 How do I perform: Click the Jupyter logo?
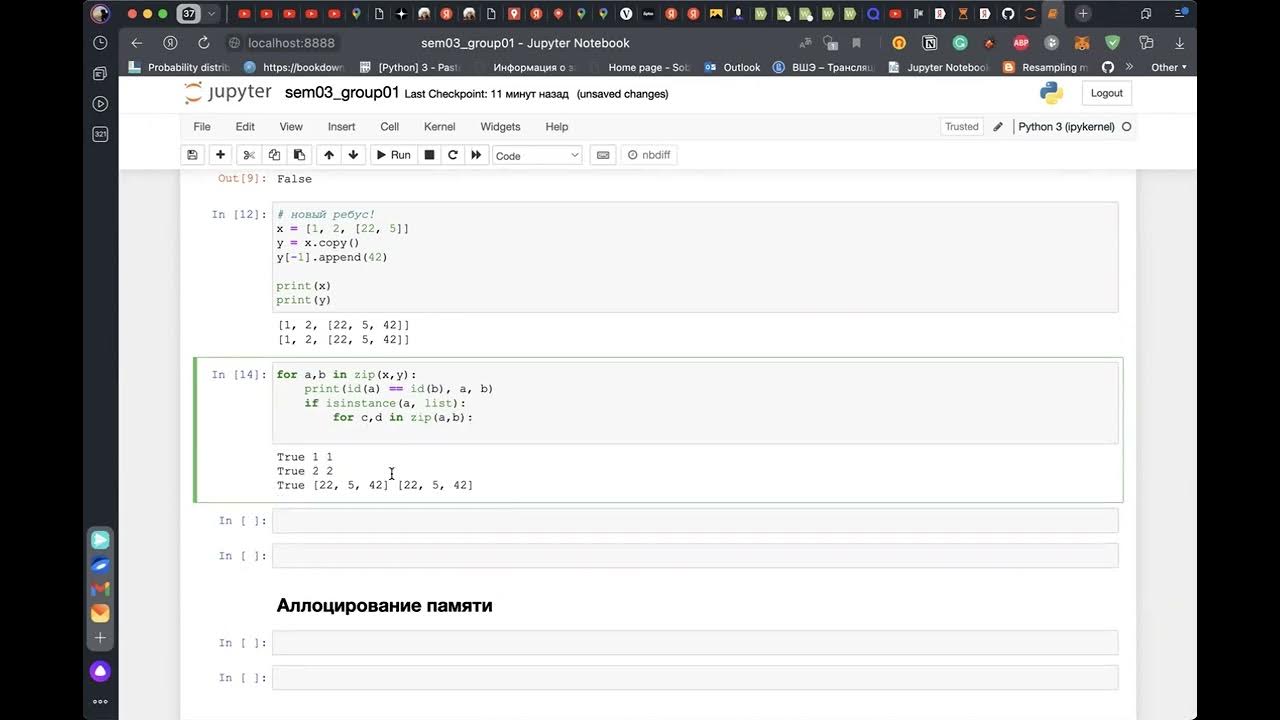[x=228, y=93]
